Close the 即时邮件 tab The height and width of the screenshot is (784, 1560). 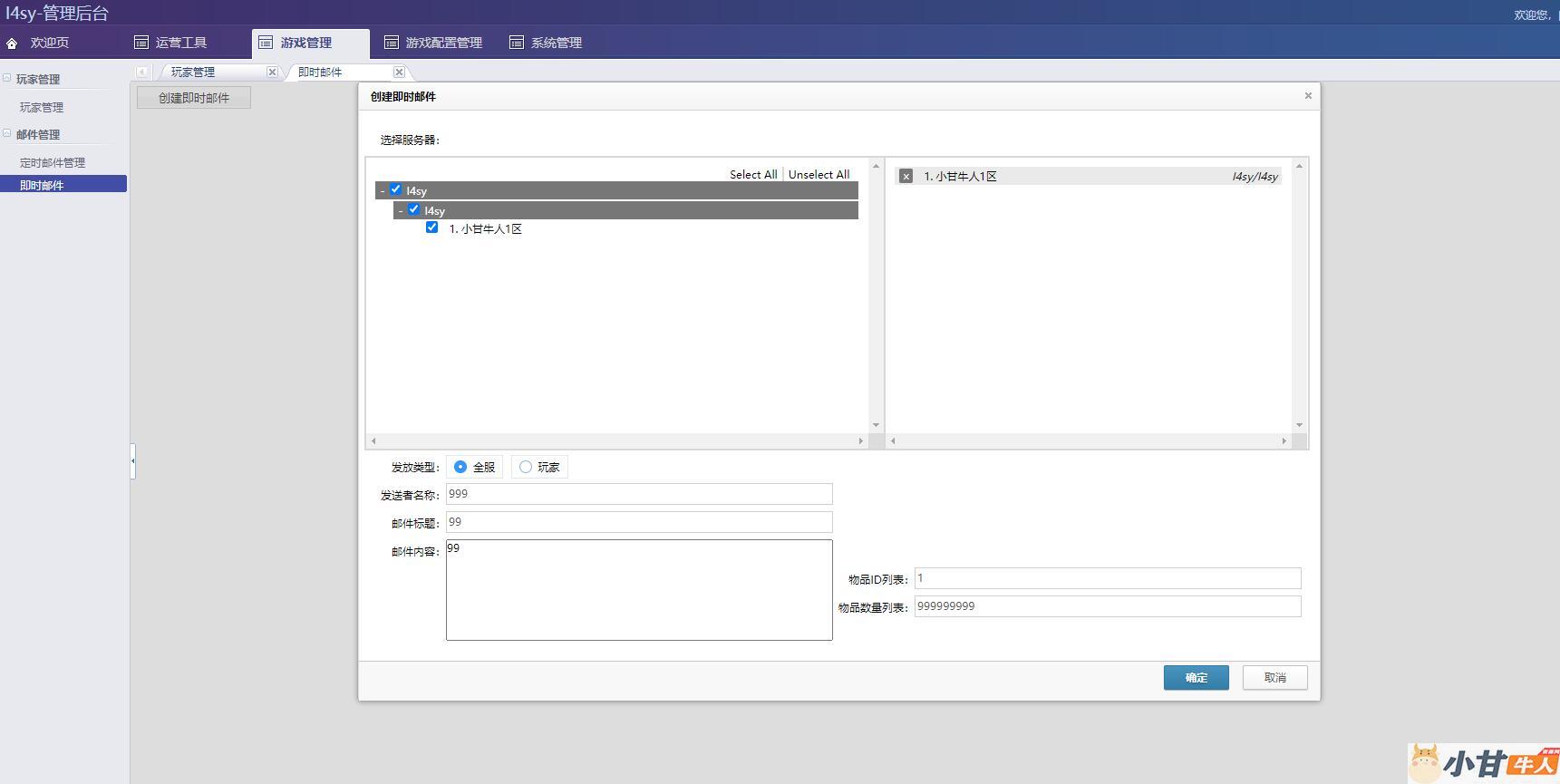coord(399,72)
